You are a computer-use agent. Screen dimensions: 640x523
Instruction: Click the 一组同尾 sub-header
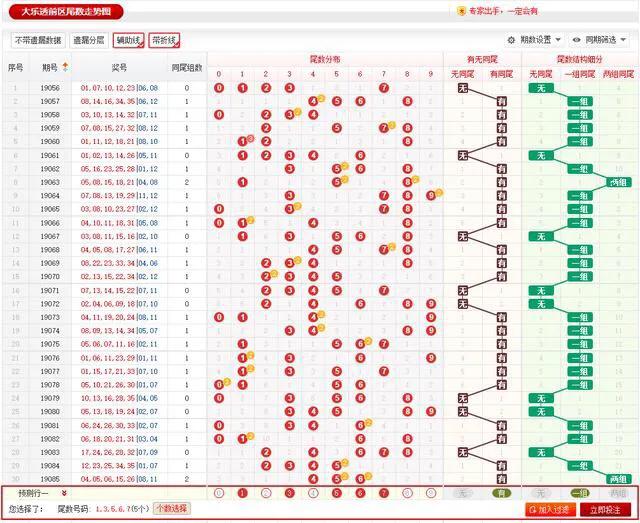point(580,74)
